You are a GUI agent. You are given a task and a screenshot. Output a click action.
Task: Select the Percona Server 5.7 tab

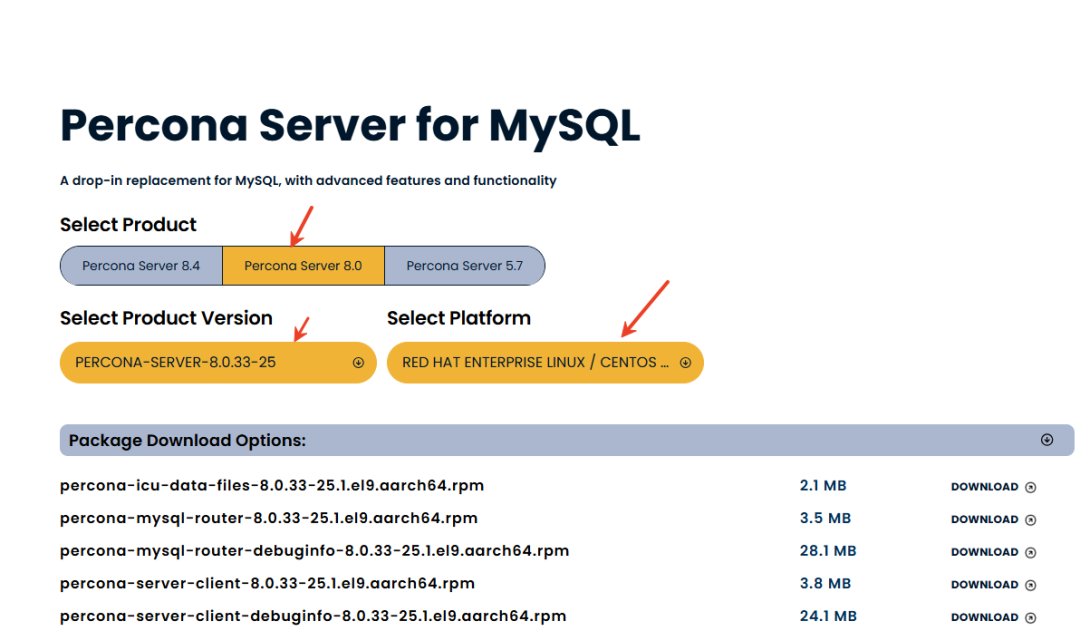tap(465, 266)
